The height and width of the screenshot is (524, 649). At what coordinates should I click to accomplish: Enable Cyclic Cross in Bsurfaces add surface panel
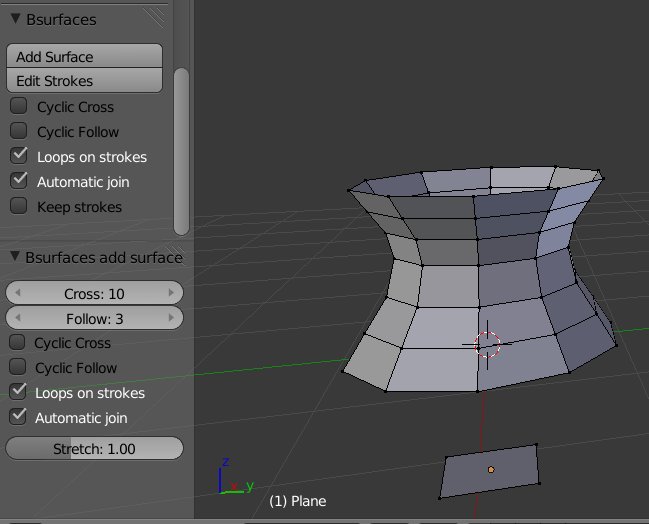click(17, 342)
